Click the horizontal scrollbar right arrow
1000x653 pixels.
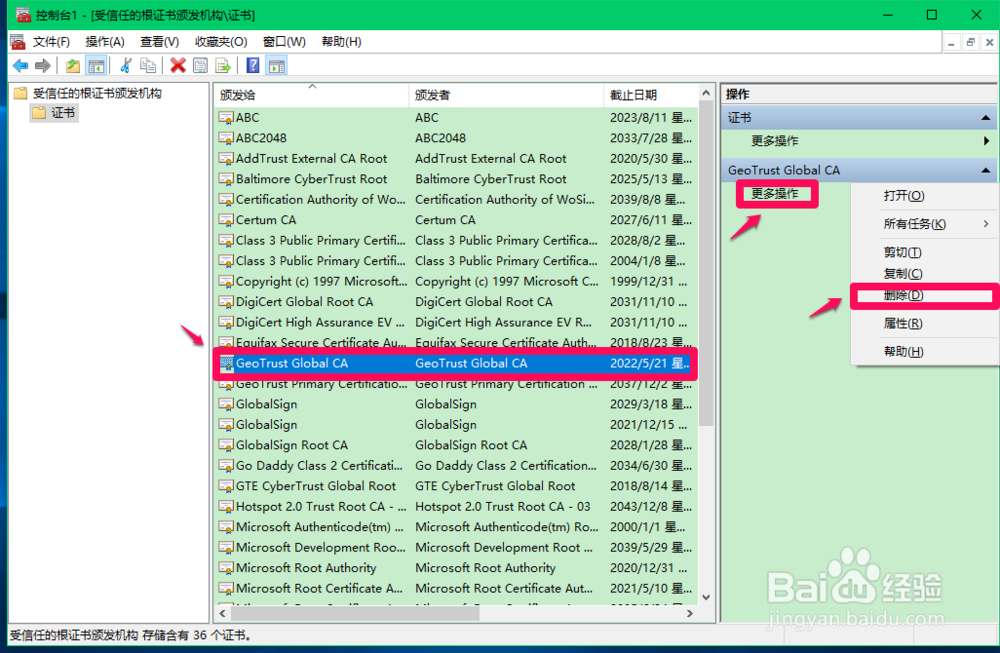tap(689, 613)
